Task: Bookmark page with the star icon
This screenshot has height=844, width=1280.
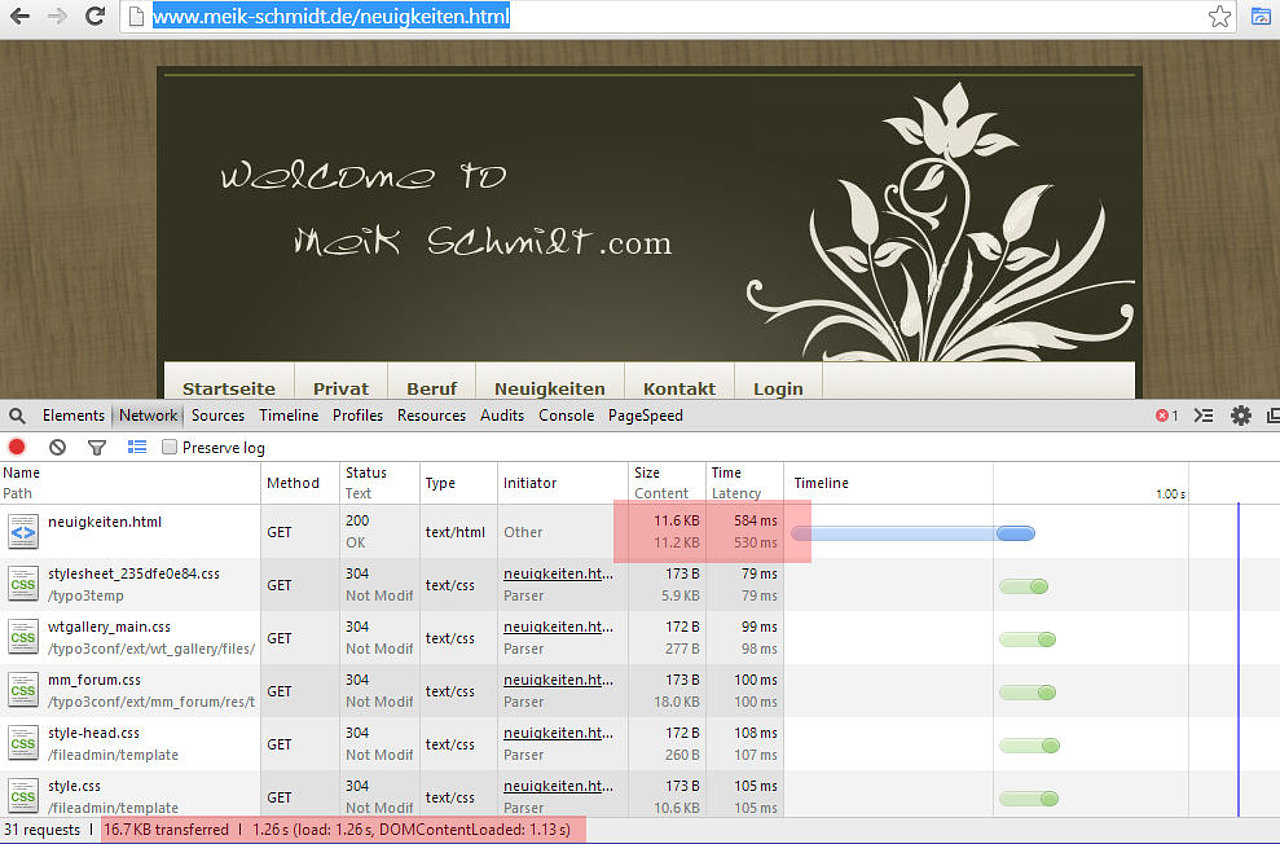Action: point(1219,16)
